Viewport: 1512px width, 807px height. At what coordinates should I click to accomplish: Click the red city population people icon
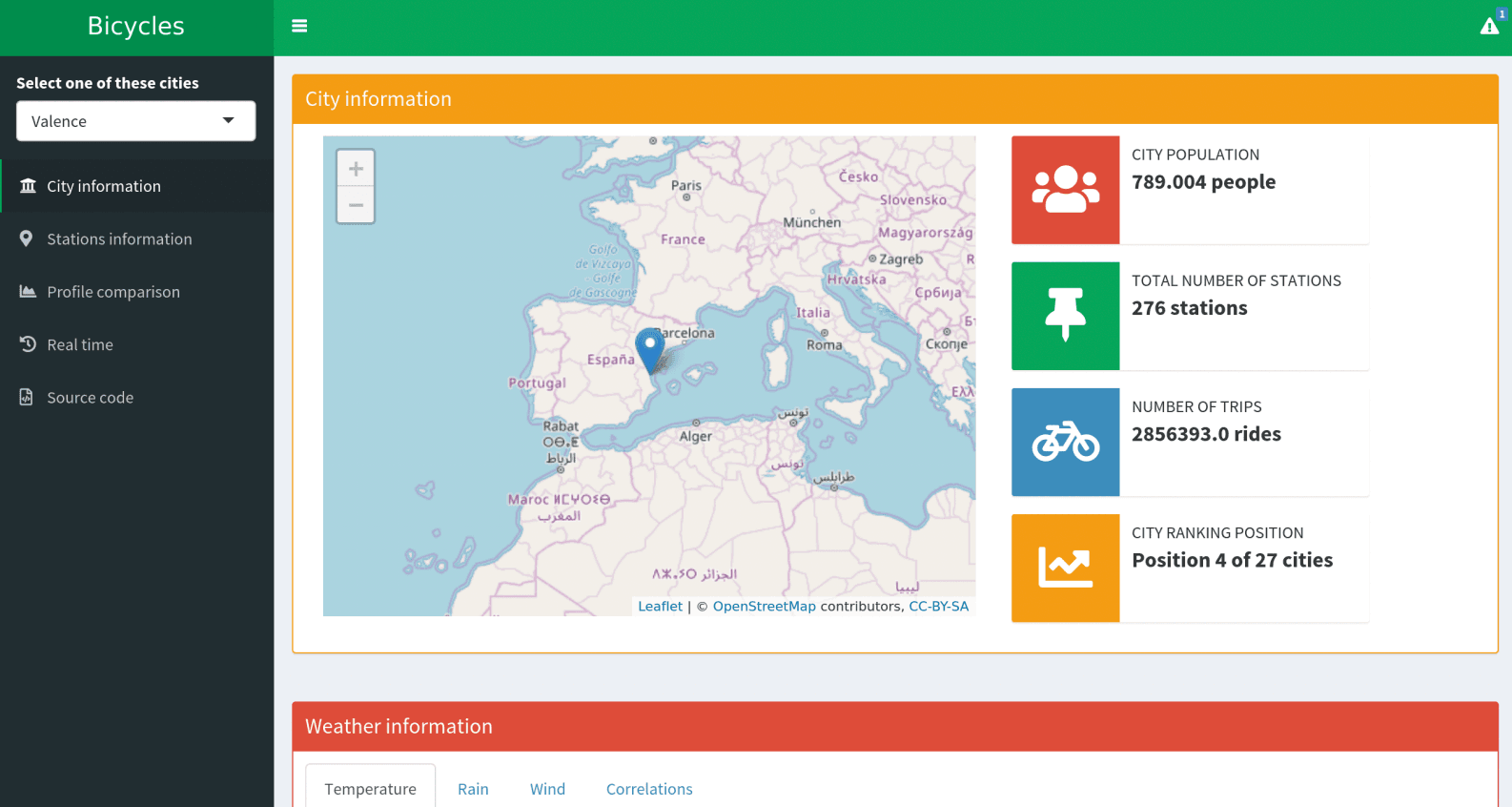(x=1066, y=190)
